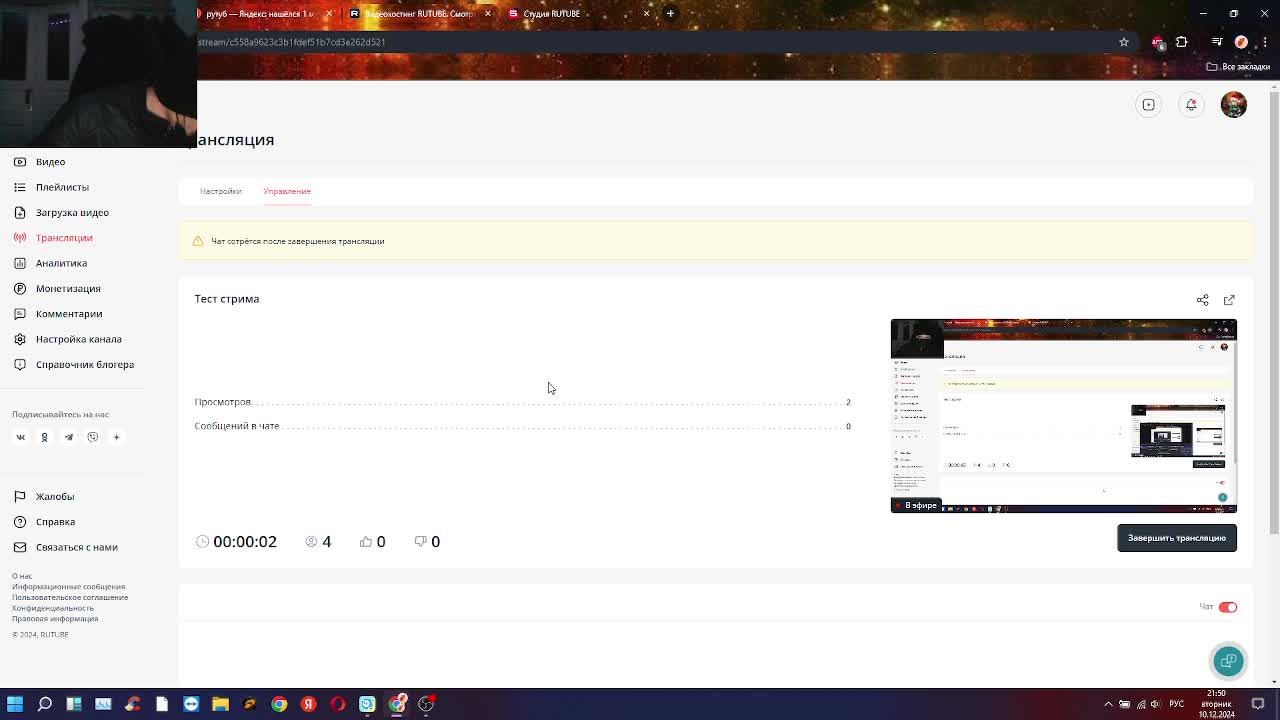Open the support chat floating button
Viewport: 1280px width, 720px height.
tap(1229, 661)
